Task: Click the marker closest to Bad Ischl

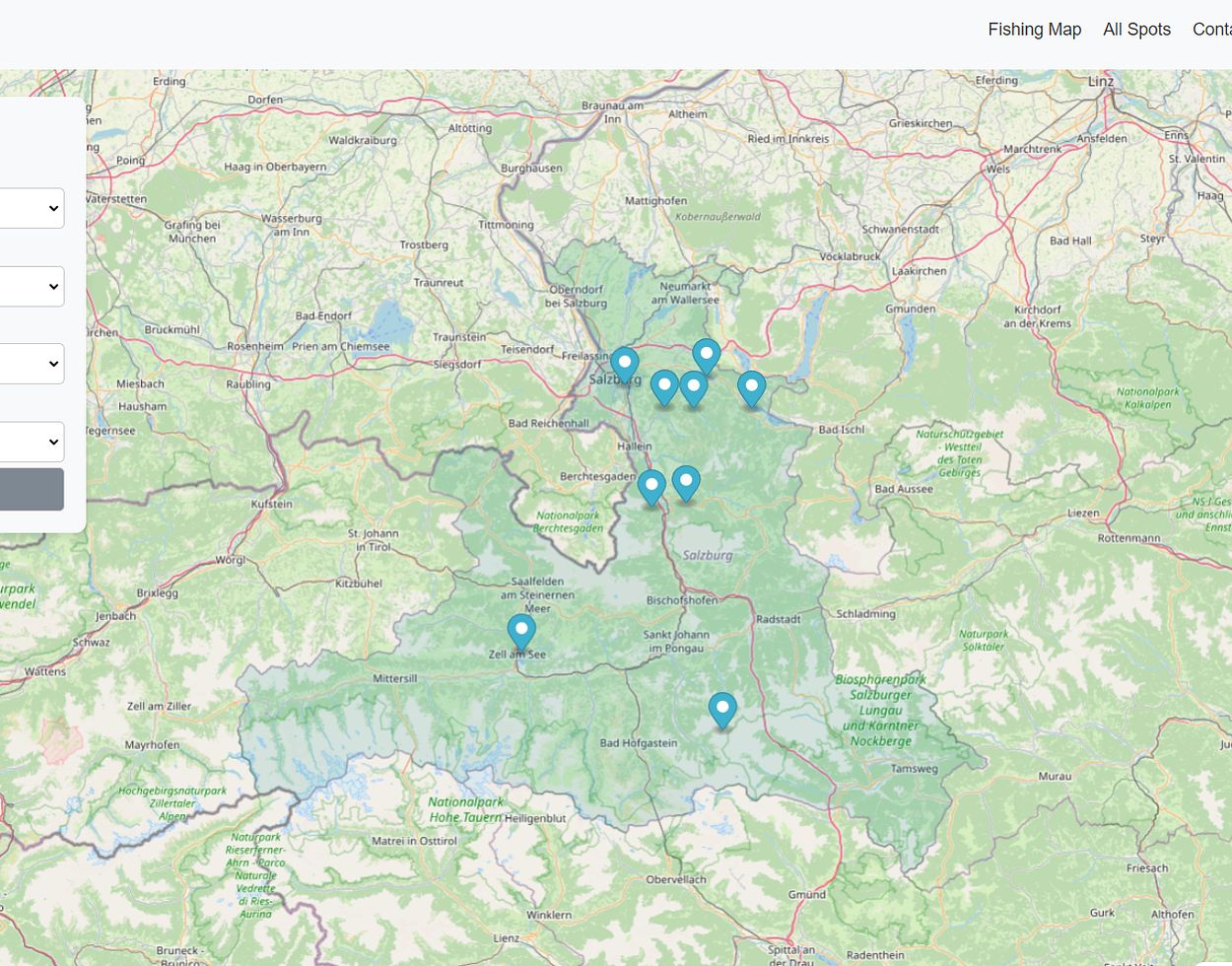Action: point(751,388)
